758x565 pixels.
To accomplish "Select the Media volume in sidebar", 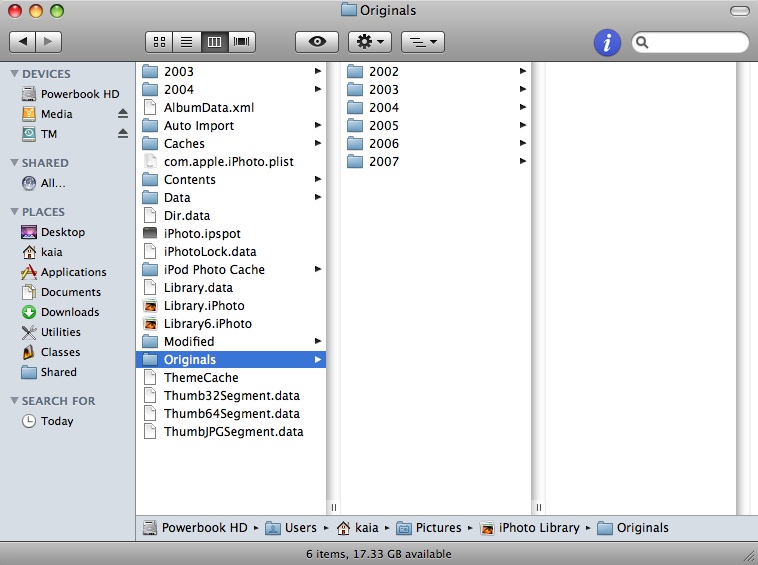I will [47, 114].
